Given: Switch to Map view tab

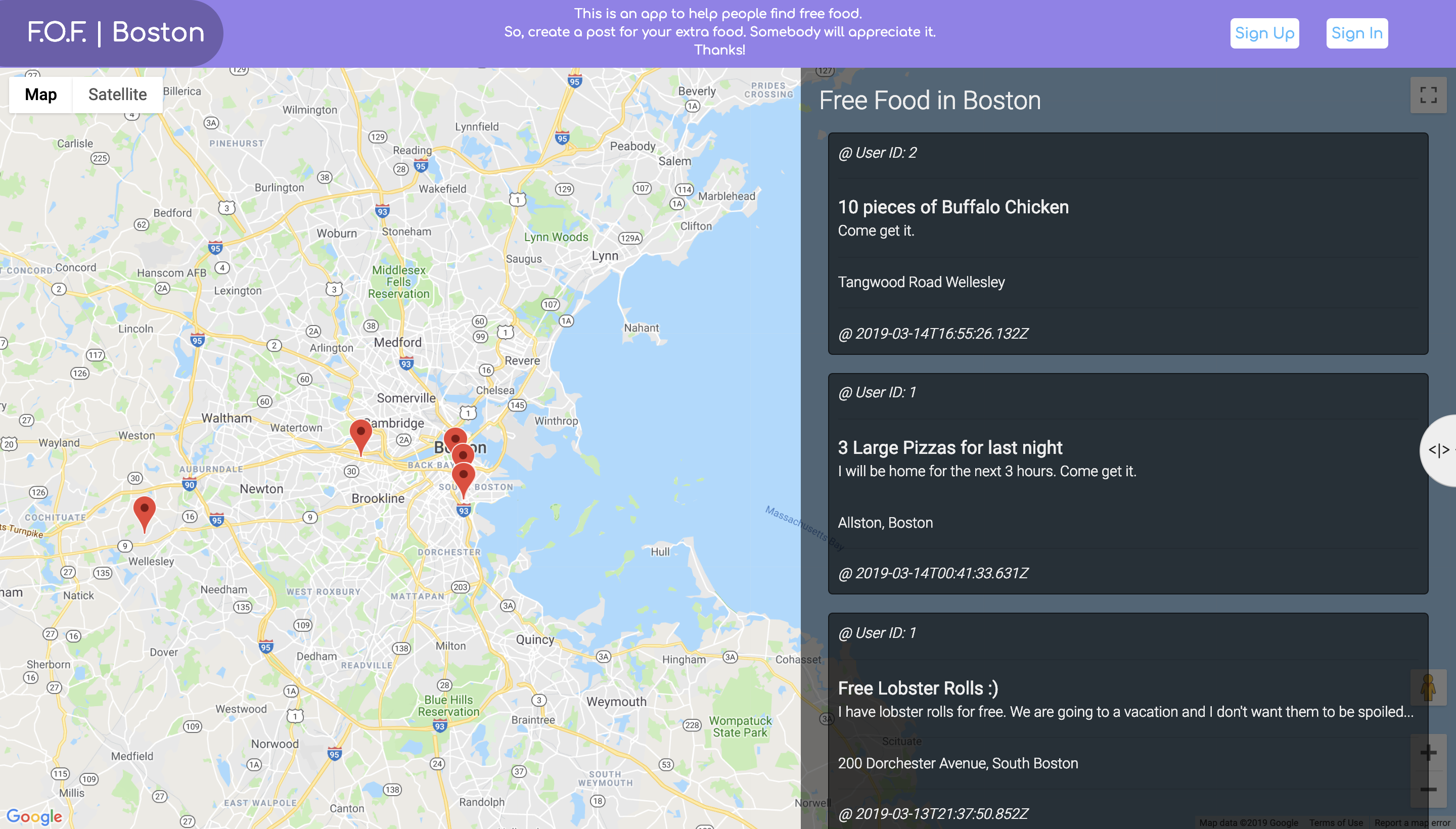Looking at the screenshot, I should tap(40, 94).
